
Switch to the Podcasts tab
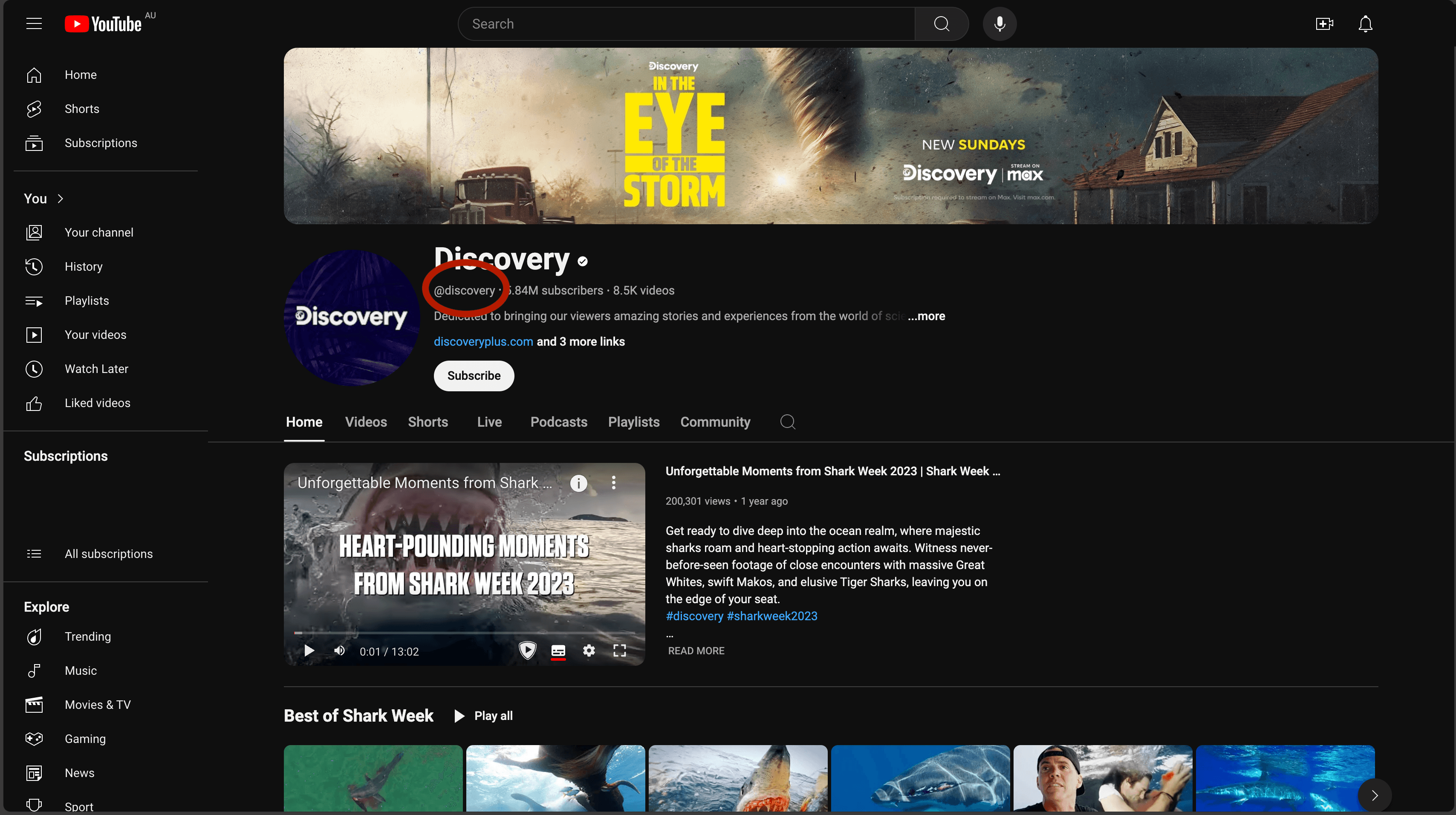click(x=558, y=422)
